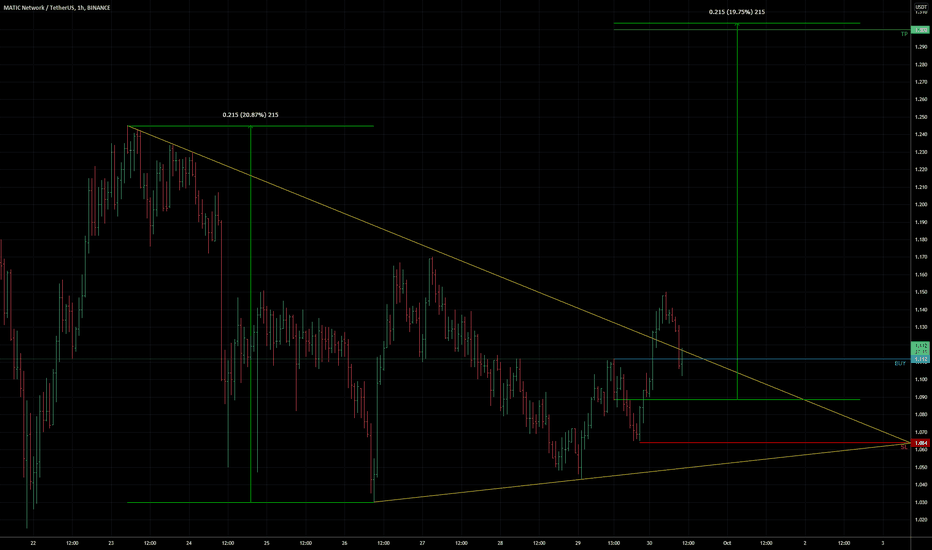The height and width of the screenshot is (550, 932).
Task: Click the 27 date label on the time axis
Action: click(x=422, y=543)
